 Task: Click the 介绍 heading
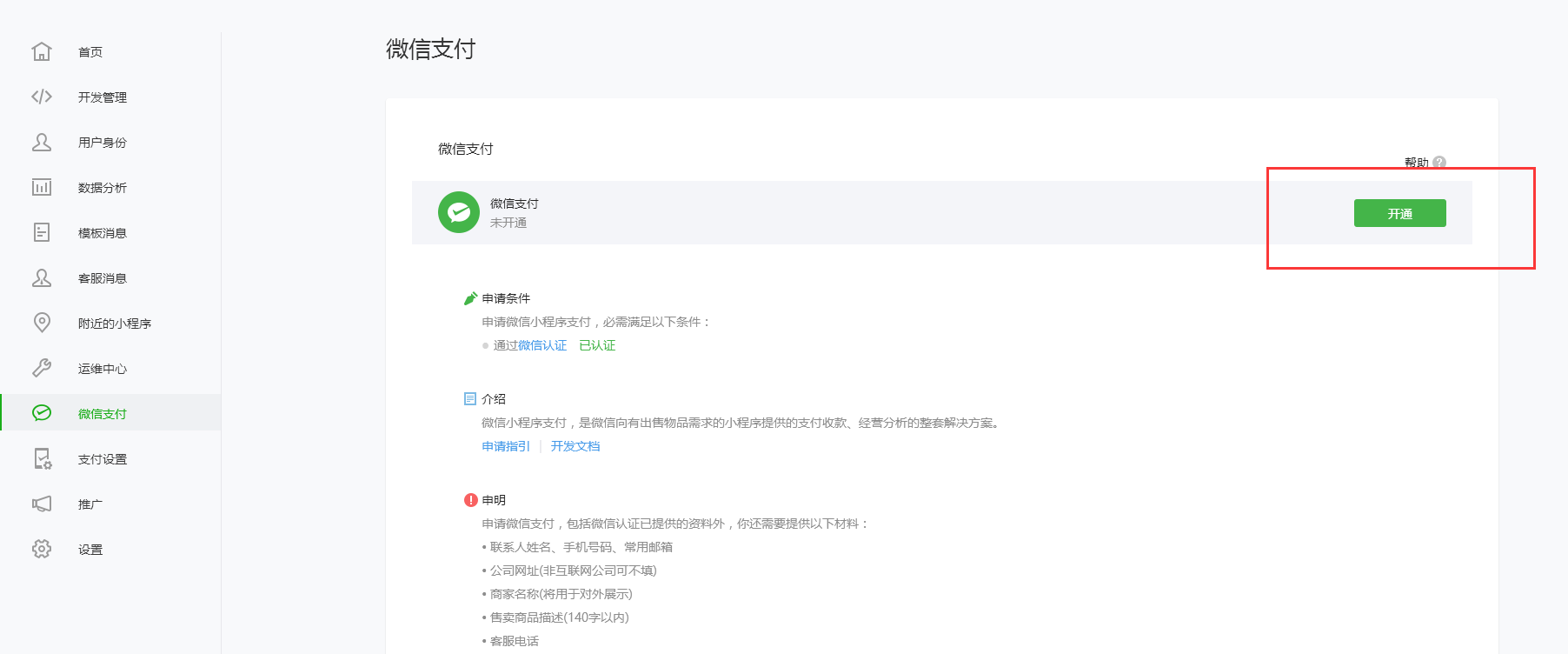[494, 399]
